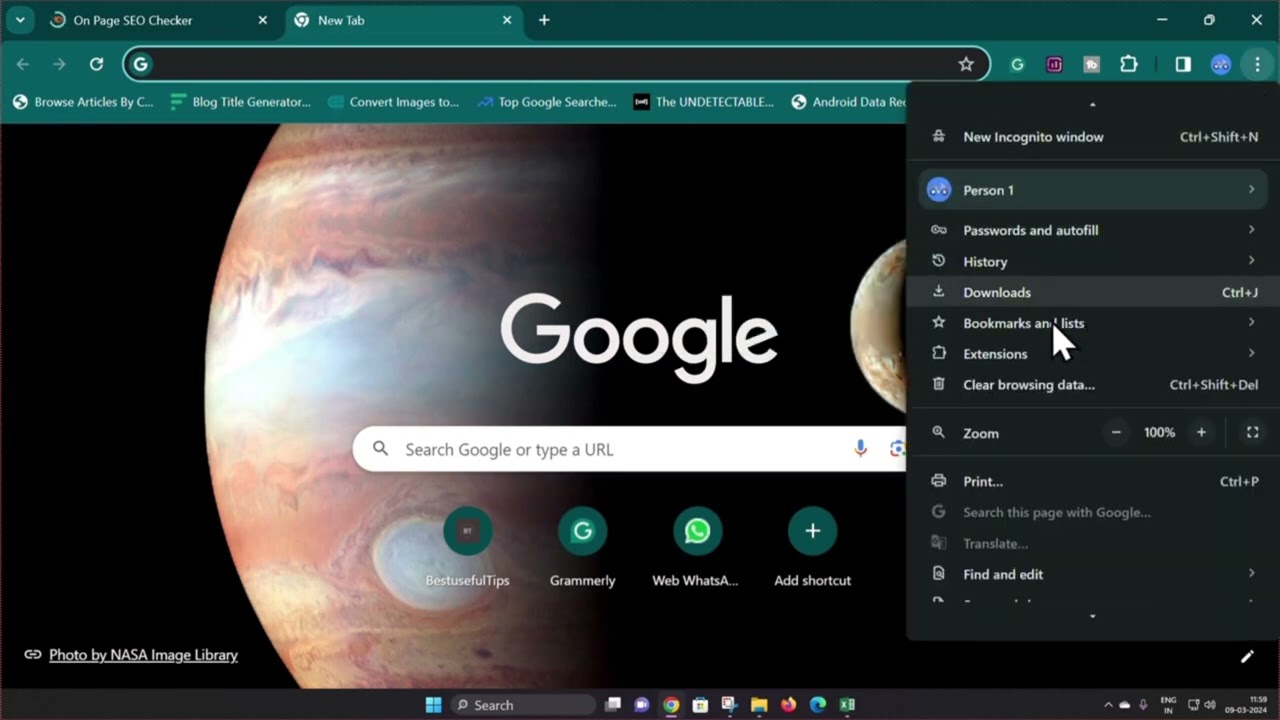Open File Explorer from the taskbar
1280x720 pixels.
point(759,705)
